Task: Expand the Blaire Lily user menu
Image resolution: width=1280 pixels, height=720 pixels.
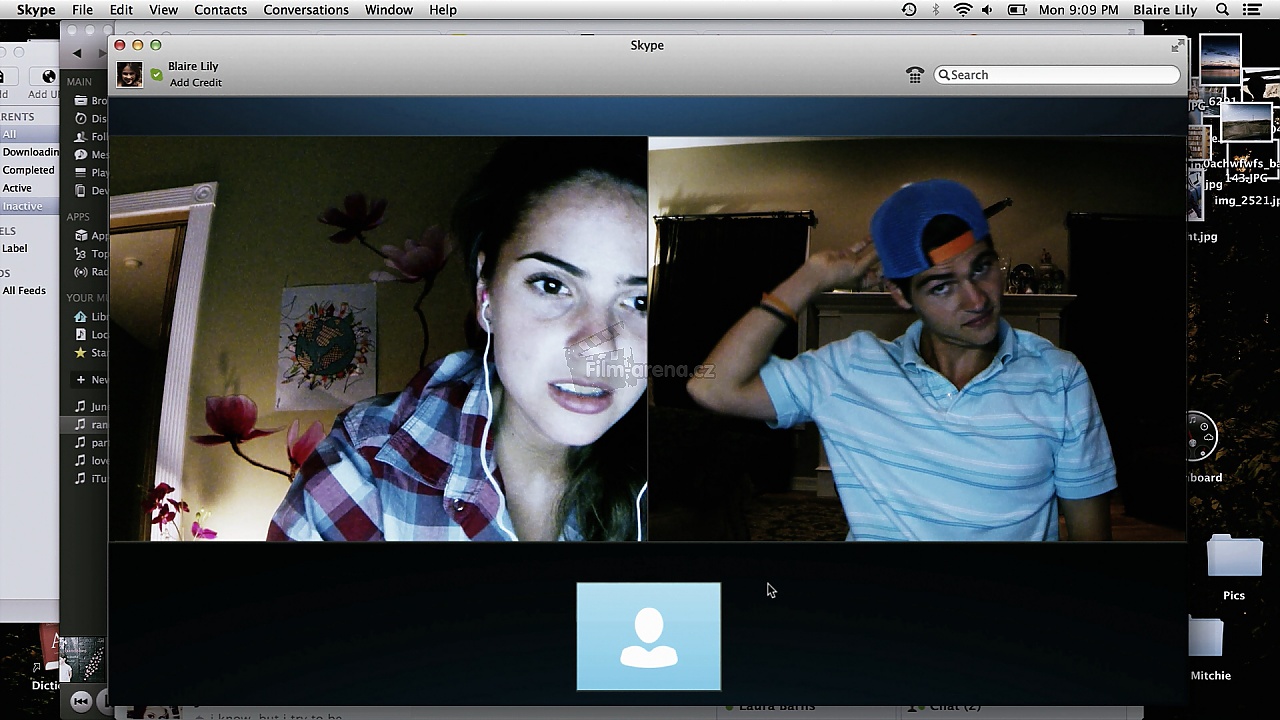Action: pos(1165,10)
